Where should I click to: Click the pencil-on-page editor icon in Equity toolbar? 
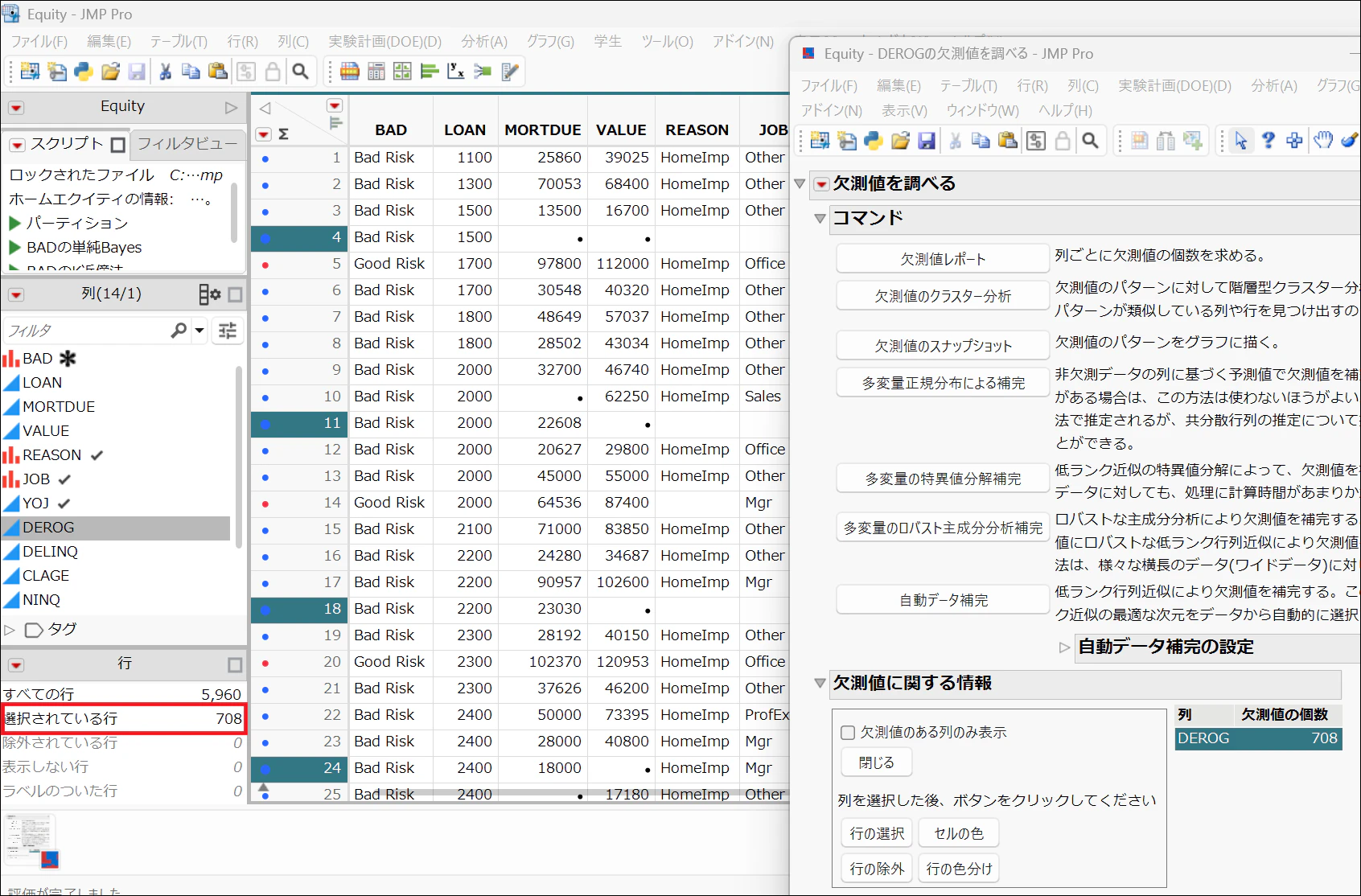510,72
